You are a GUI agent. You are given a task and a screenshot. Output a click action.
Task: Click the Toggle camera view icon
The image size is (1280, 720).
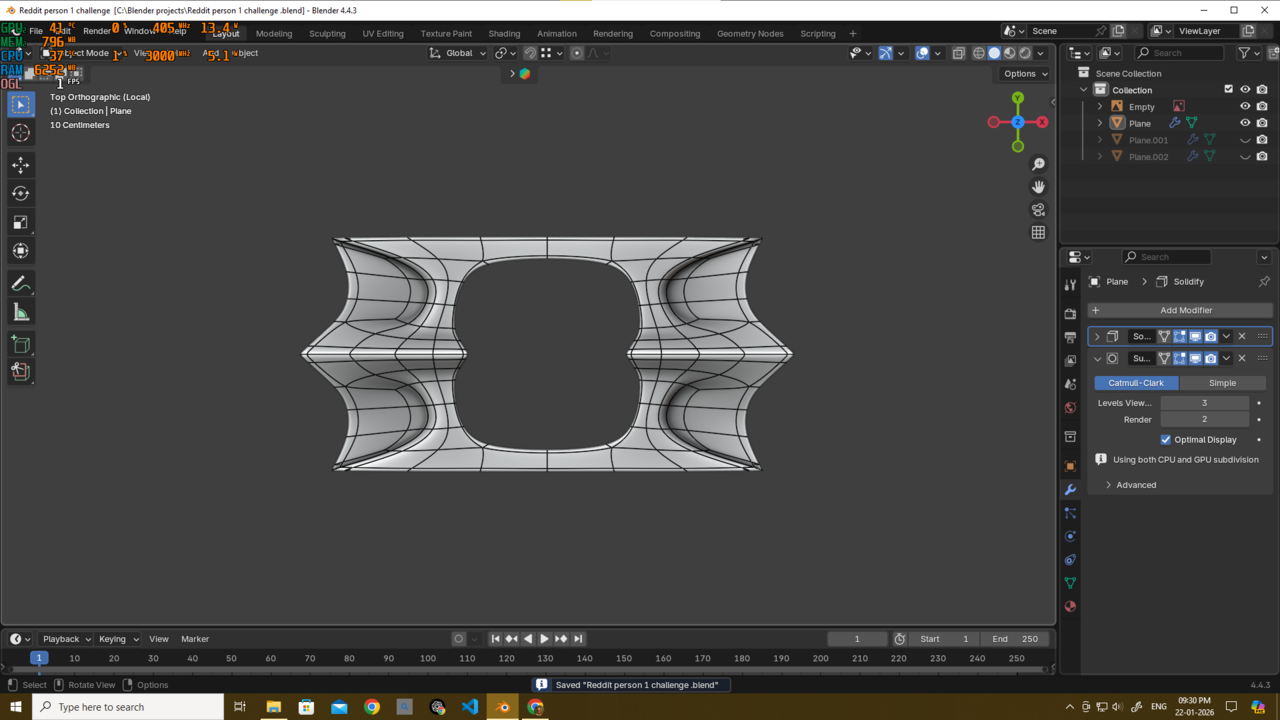[1038, 210]
